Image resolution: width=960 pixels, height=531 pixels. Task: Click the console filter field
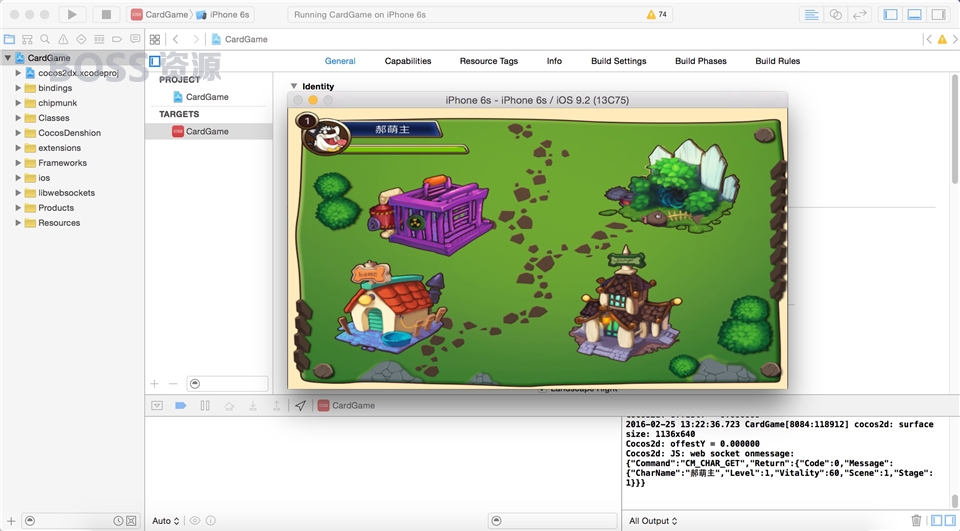tap(553, 521)
